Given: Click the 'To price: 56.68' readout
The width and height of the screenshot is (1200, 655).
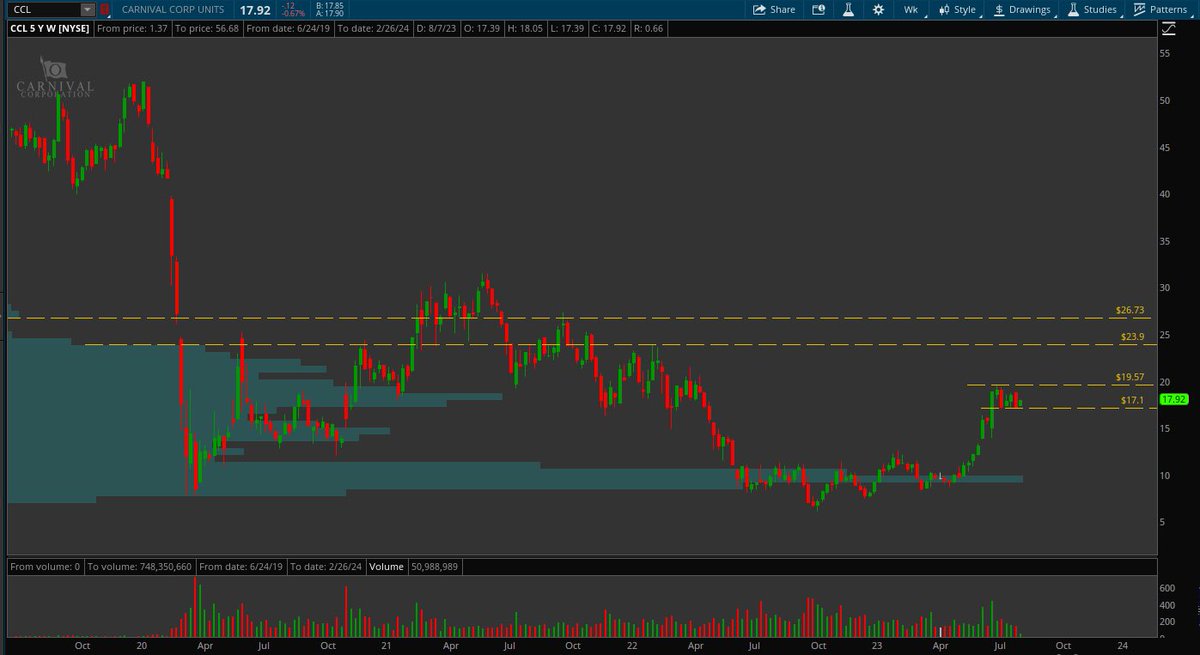Looking at the screenshot, I should (207, 29).
